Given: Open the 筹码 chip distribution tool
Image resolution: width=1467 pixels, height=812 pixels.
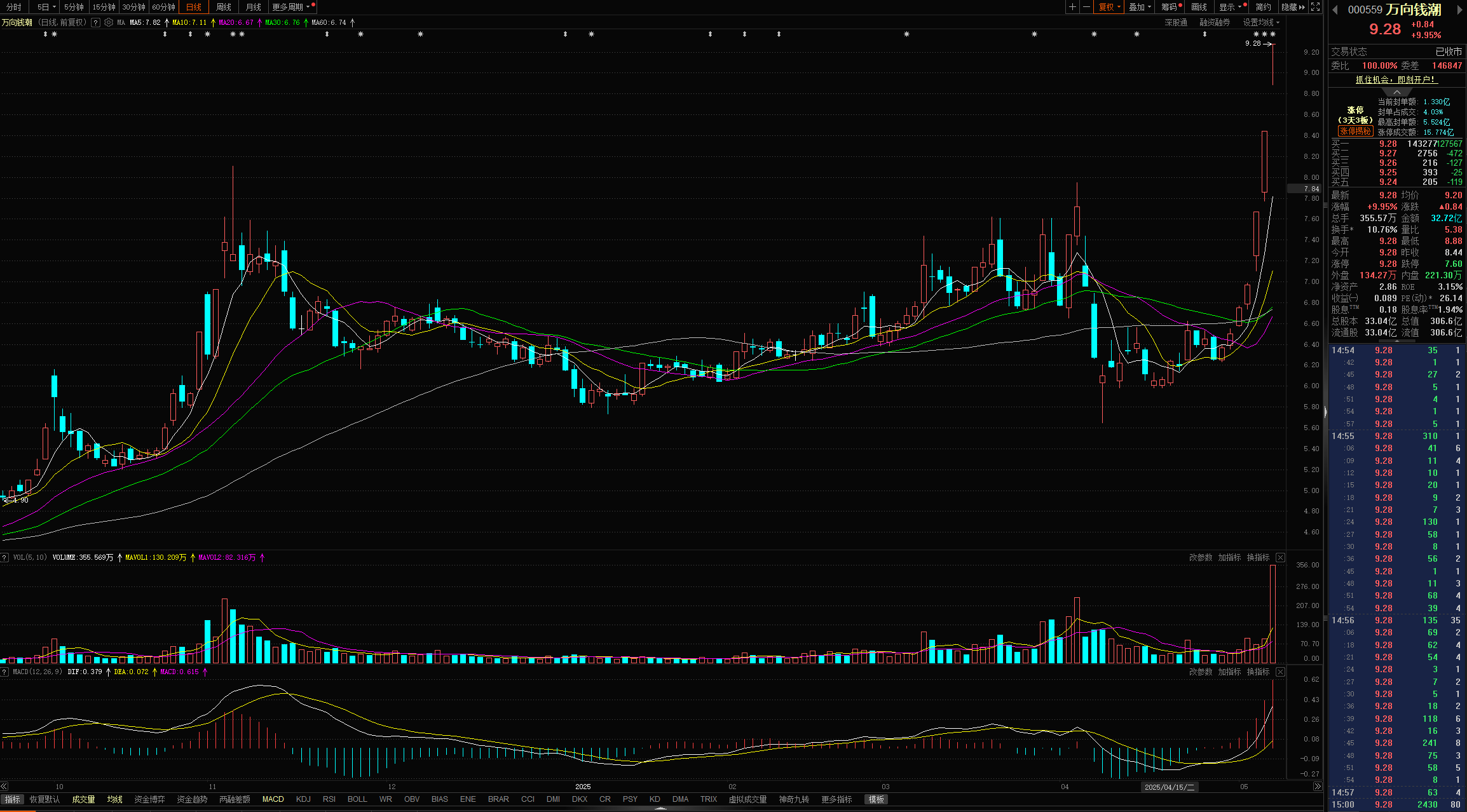Looking at the screenshot, I should (x=1171, y=7).
